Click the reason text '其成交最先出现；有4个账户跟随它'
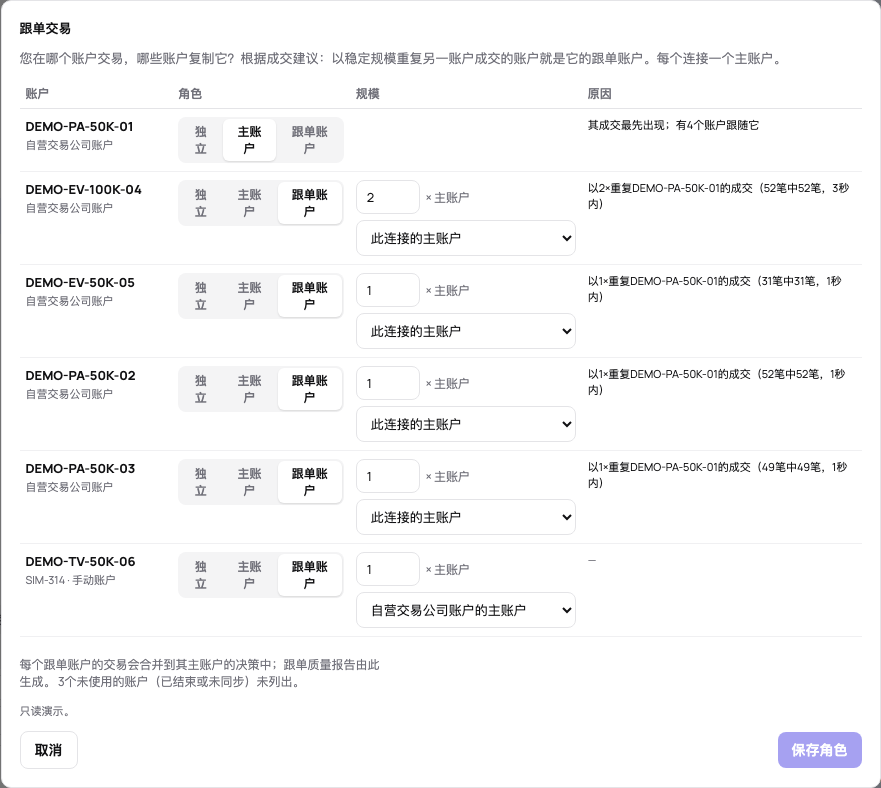 click(673, 125)
